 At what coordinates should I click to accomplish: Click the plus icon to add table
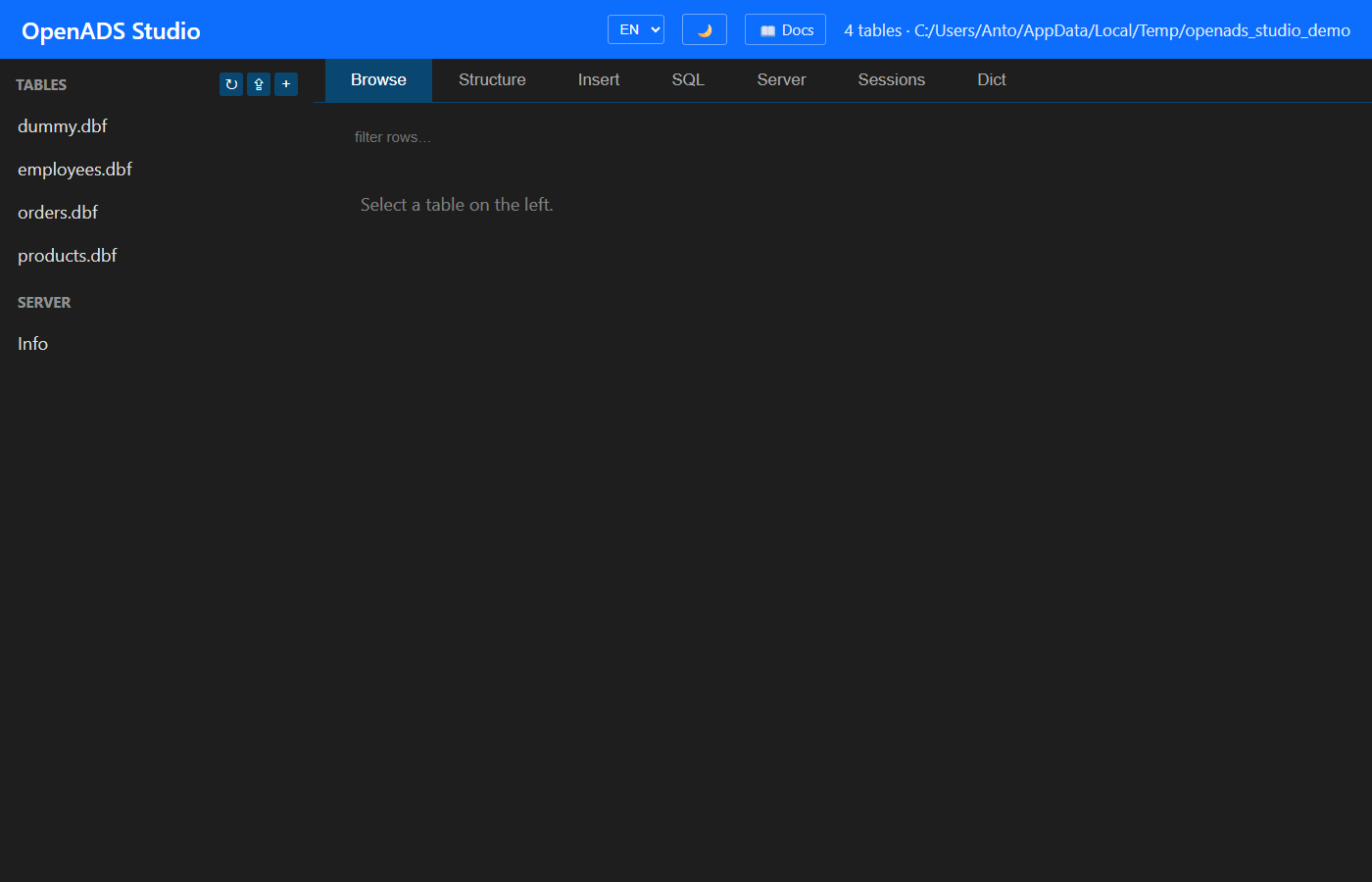pyautogui.click(x=286, y=84)
